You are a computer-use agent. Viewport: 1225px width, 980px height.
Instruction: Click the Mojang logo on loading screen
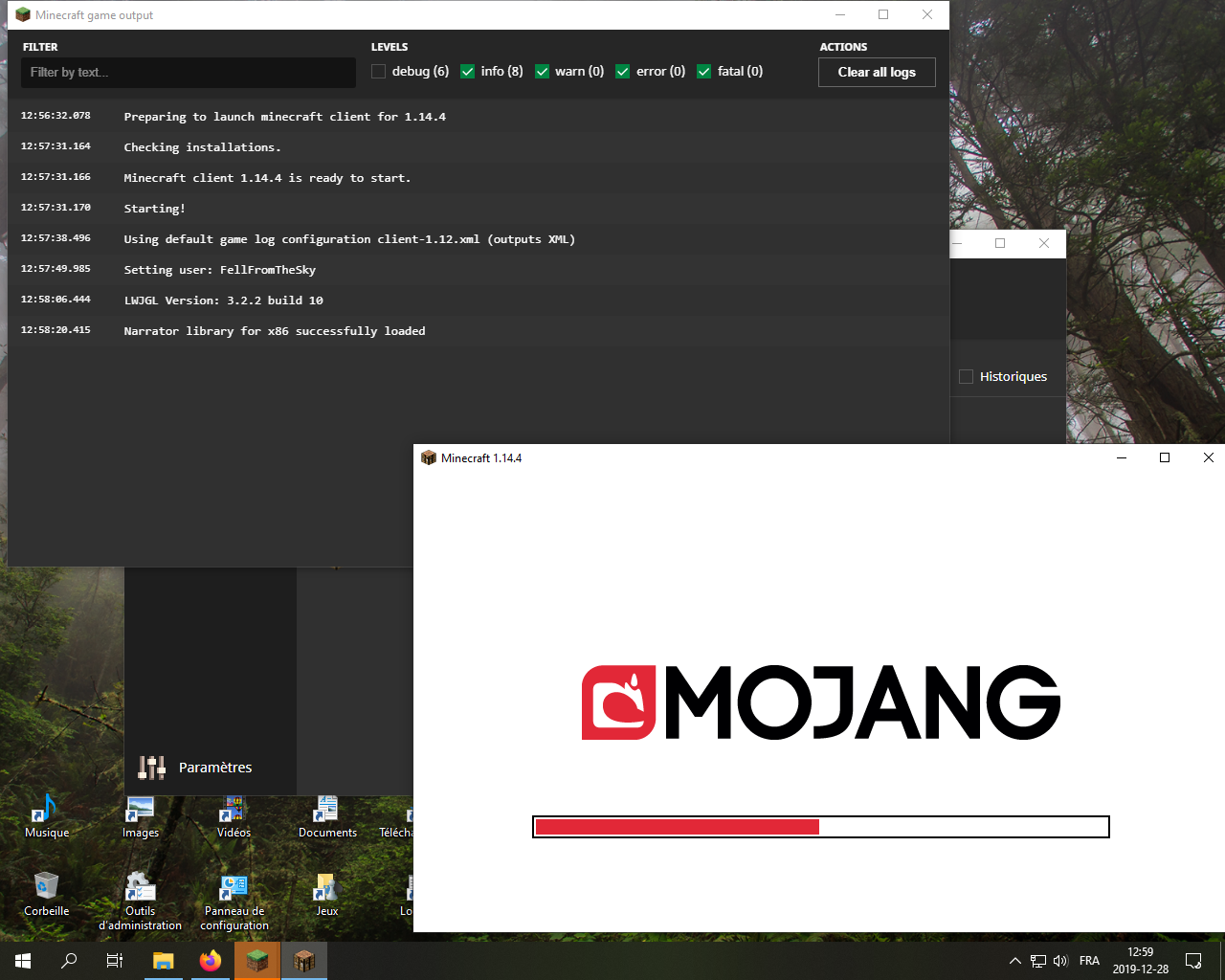pos(821,702)
